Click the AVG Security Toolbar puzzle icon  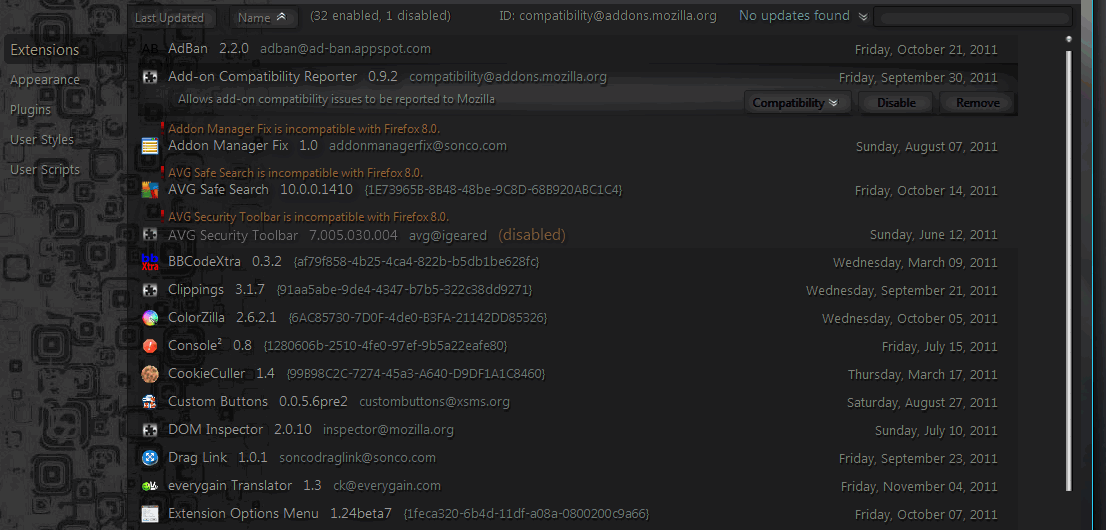150,234
